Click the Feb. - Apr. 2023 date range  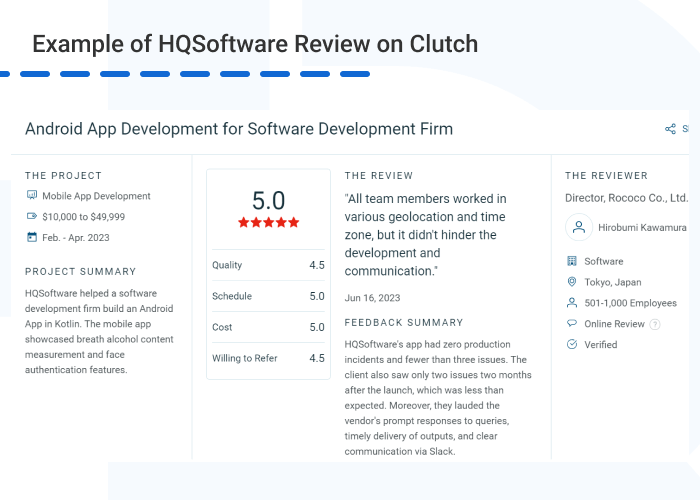pos(76,238)
